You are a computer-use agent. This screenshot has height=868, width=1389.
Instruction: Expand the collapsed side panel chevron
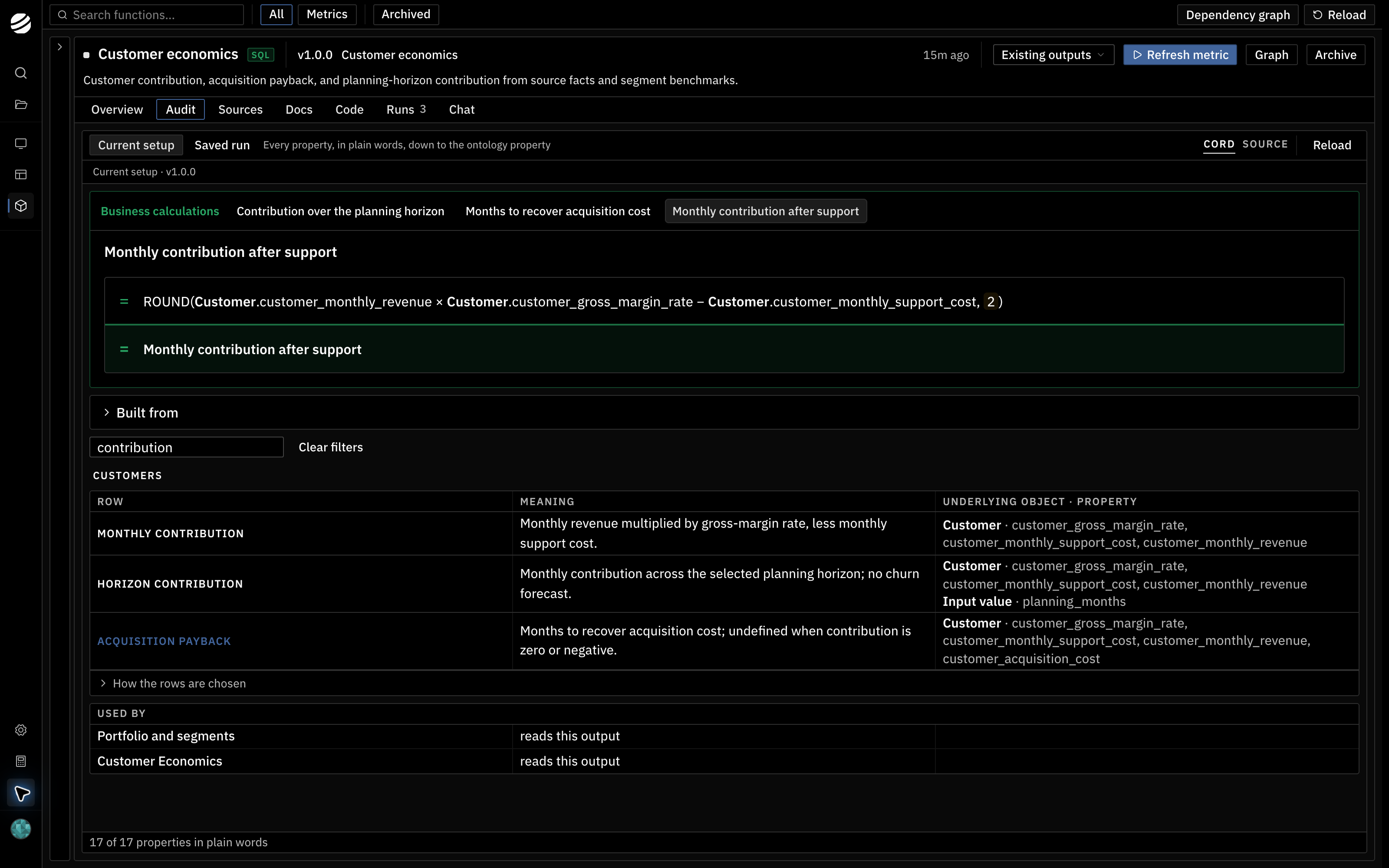(60, 47)
